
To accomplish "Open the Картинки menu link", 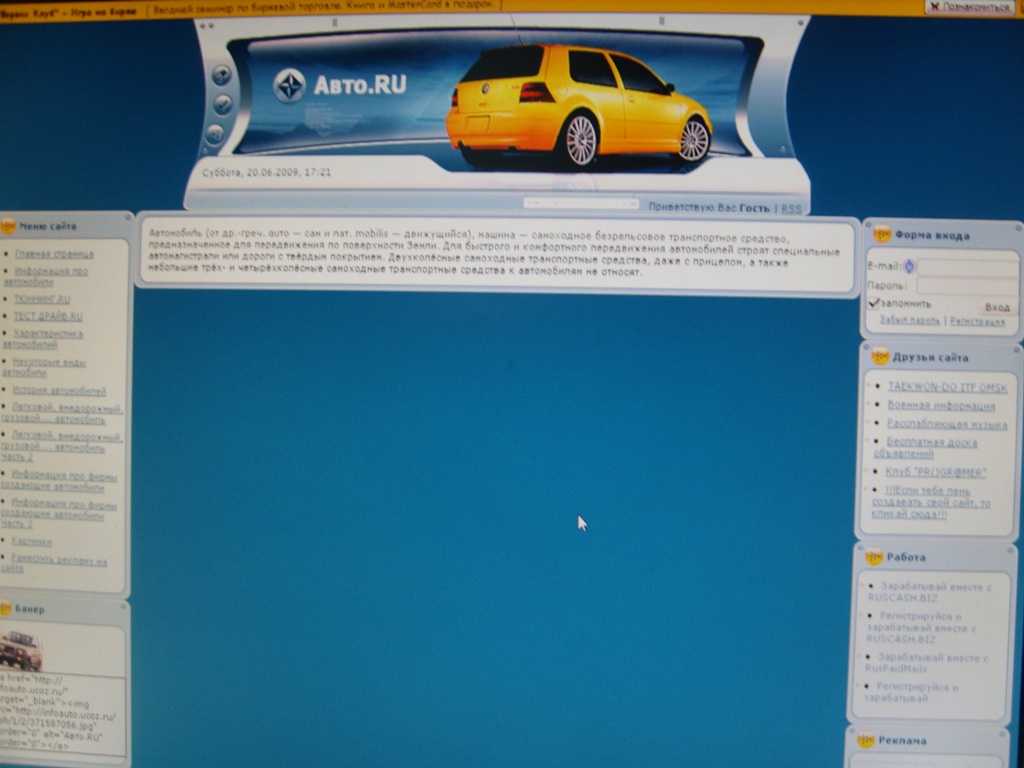I will pos(32,541).
